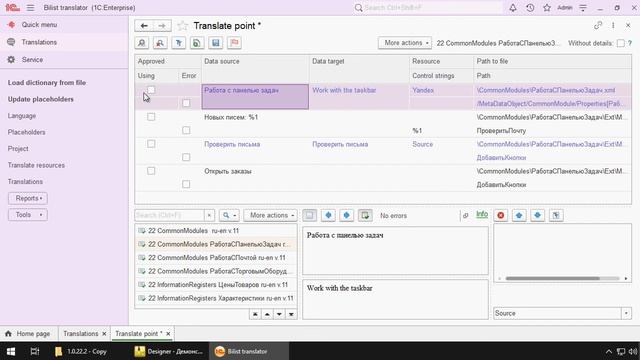The height and width of the screenshot is (360, 640).
Task: Toggle Error checkbox for 'Работа с панелью задач' row
Action: pos(186,103)
